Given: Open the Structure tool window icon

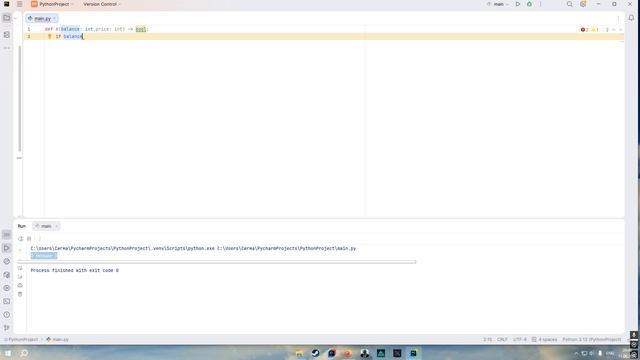Looking at the screenshot, I should click(x=7, y=35).
